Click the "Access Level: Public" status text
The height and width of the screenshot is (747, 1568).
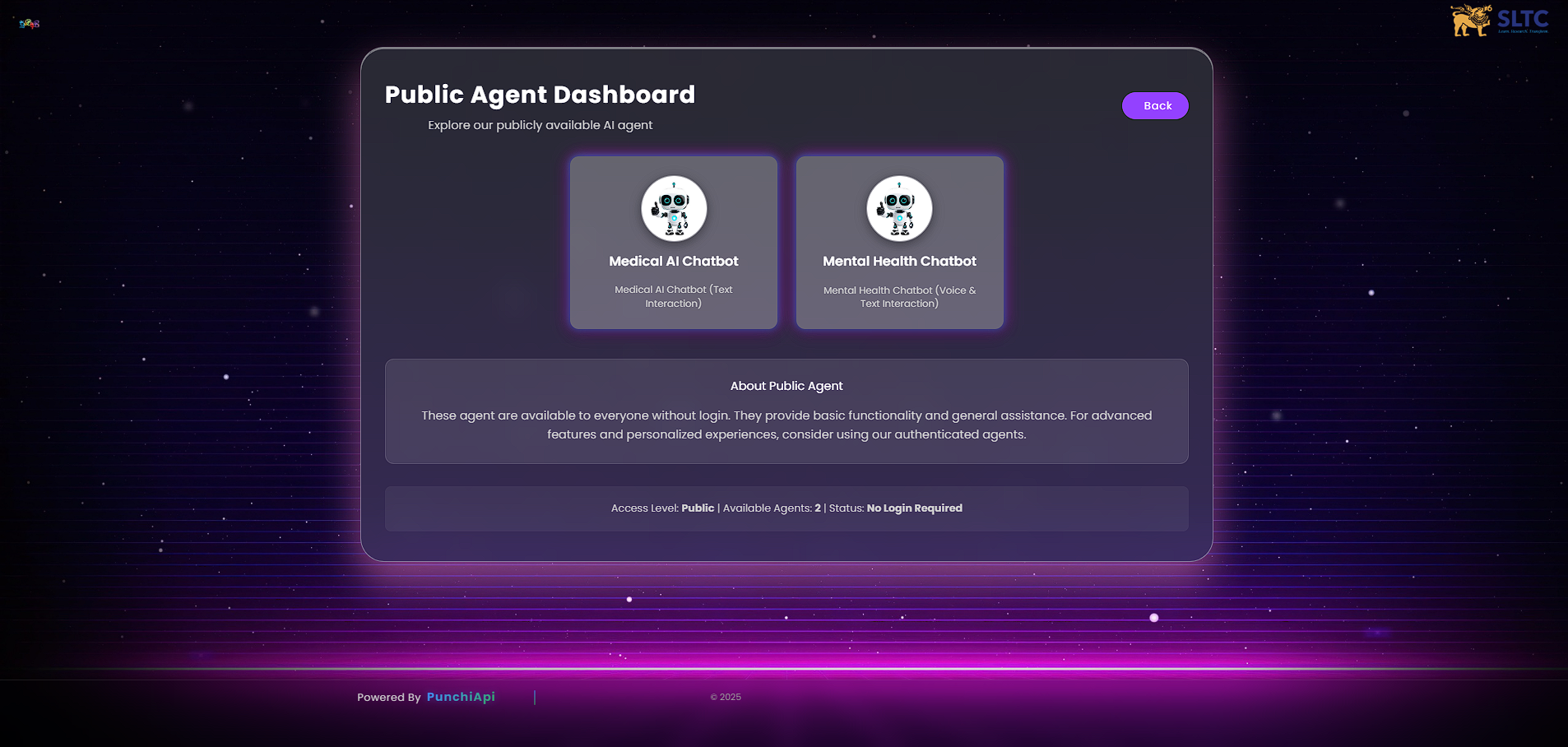662,508
